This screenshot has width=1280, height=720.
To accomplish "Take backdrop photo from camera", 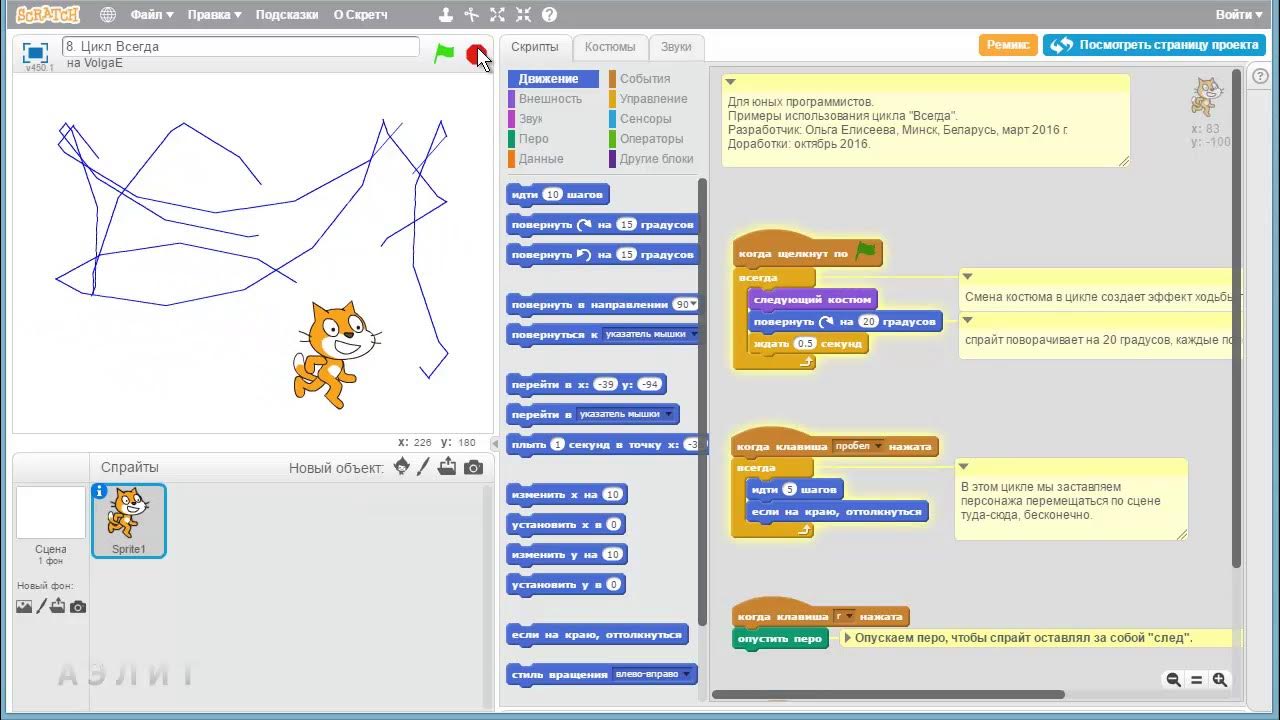I will tap(78, 606).
